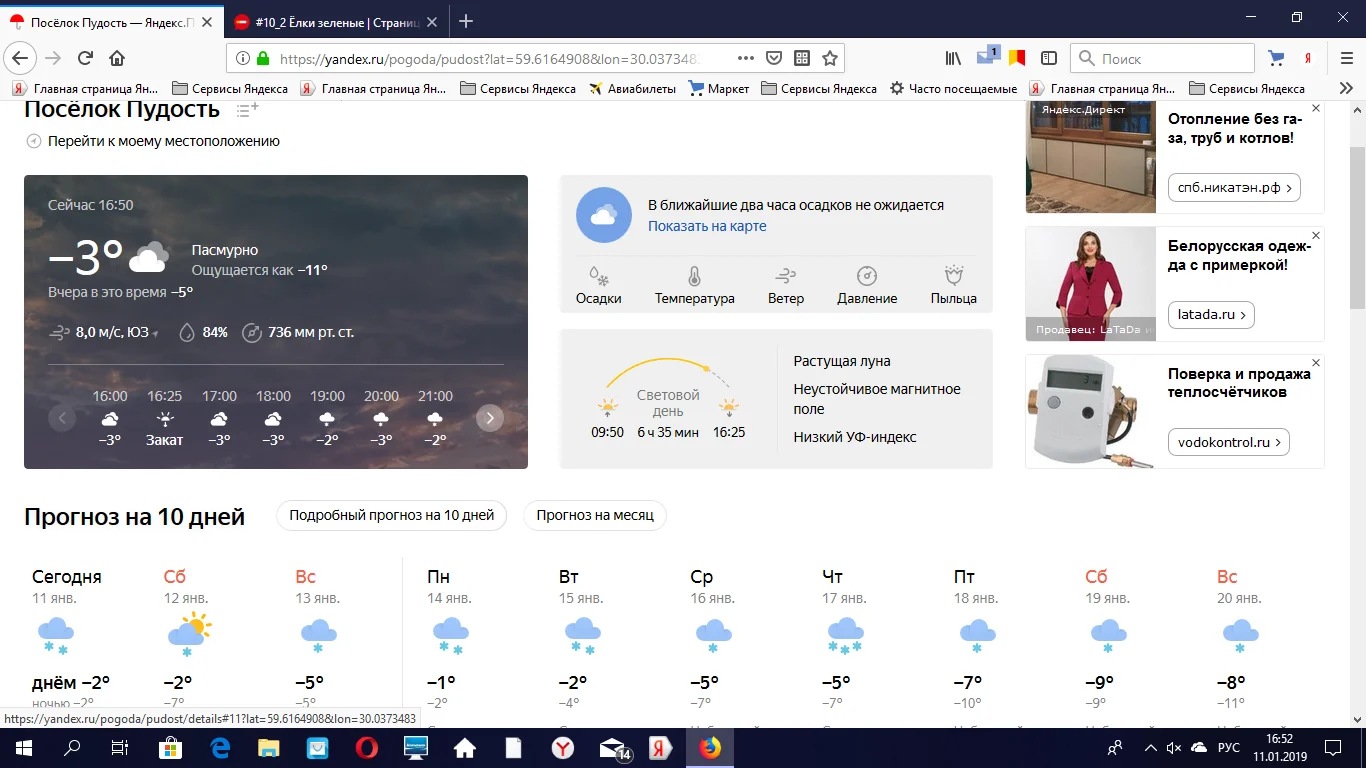The image size is (1366, 768).
Task: Open the Windows notification center
Action: (x=1333, y=747)
